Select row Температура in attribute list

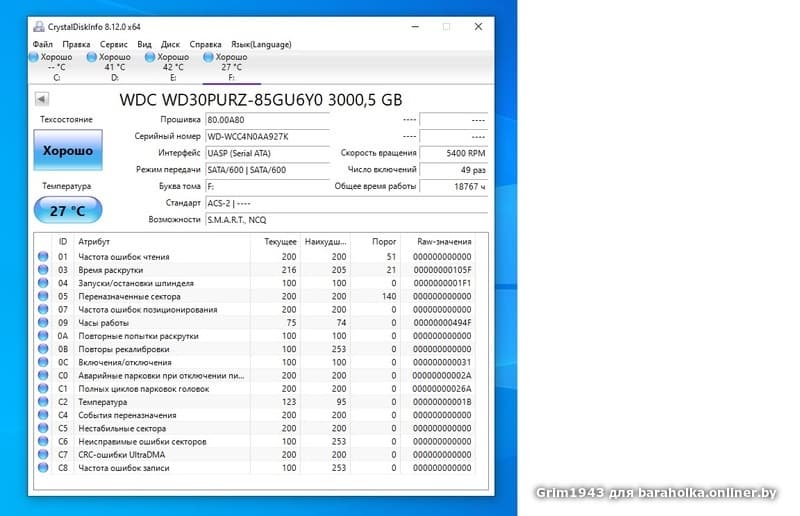[x=255, y=402]
